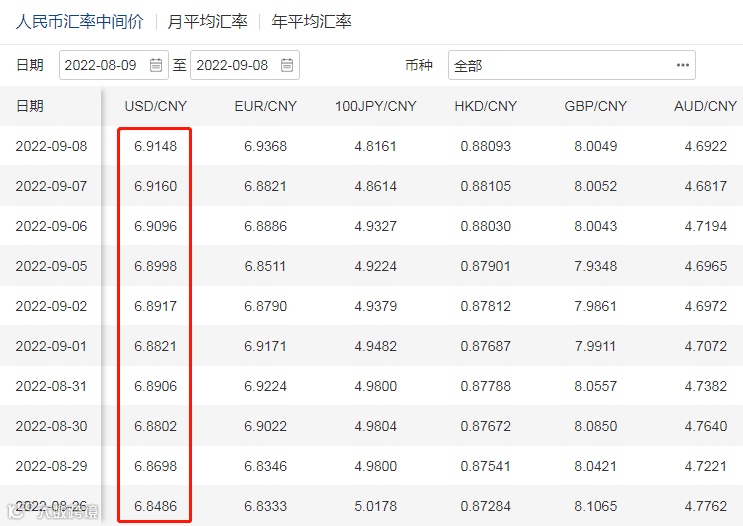
Task: Click EUR/CNY value 6.9368
Action: click(265, 146)
